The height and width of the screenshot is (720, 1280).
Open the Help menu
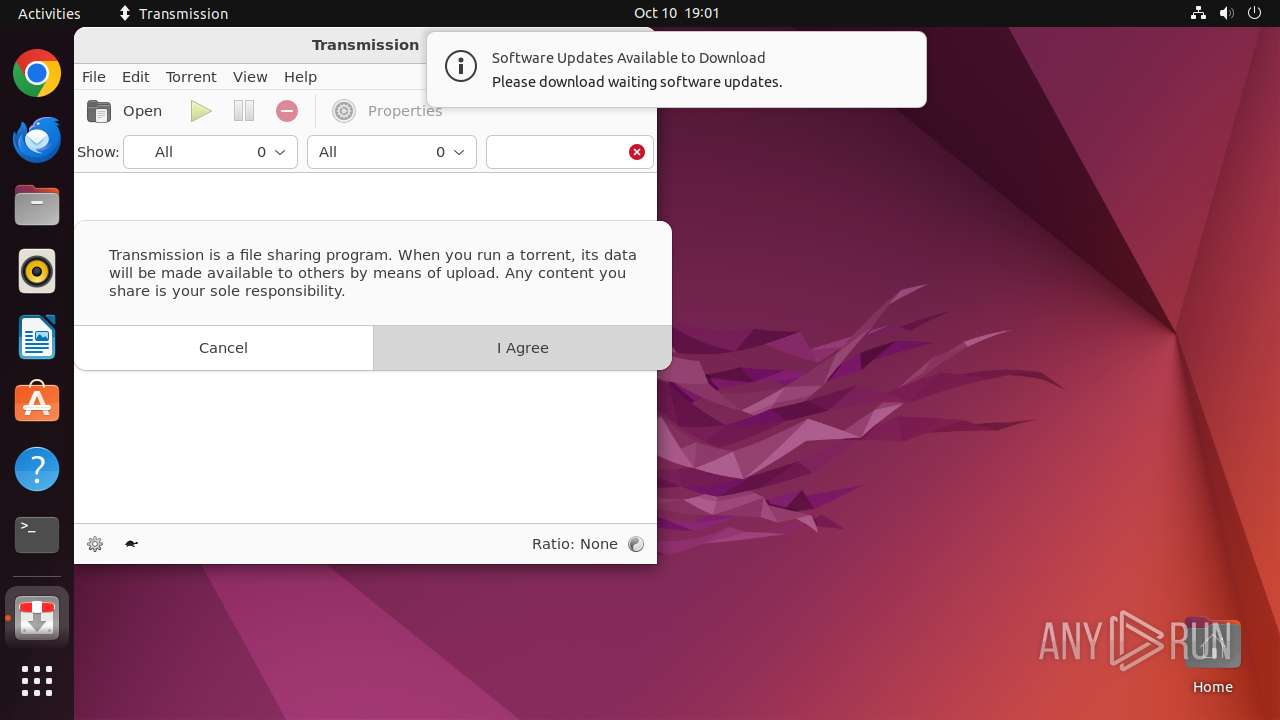(300, 77)
